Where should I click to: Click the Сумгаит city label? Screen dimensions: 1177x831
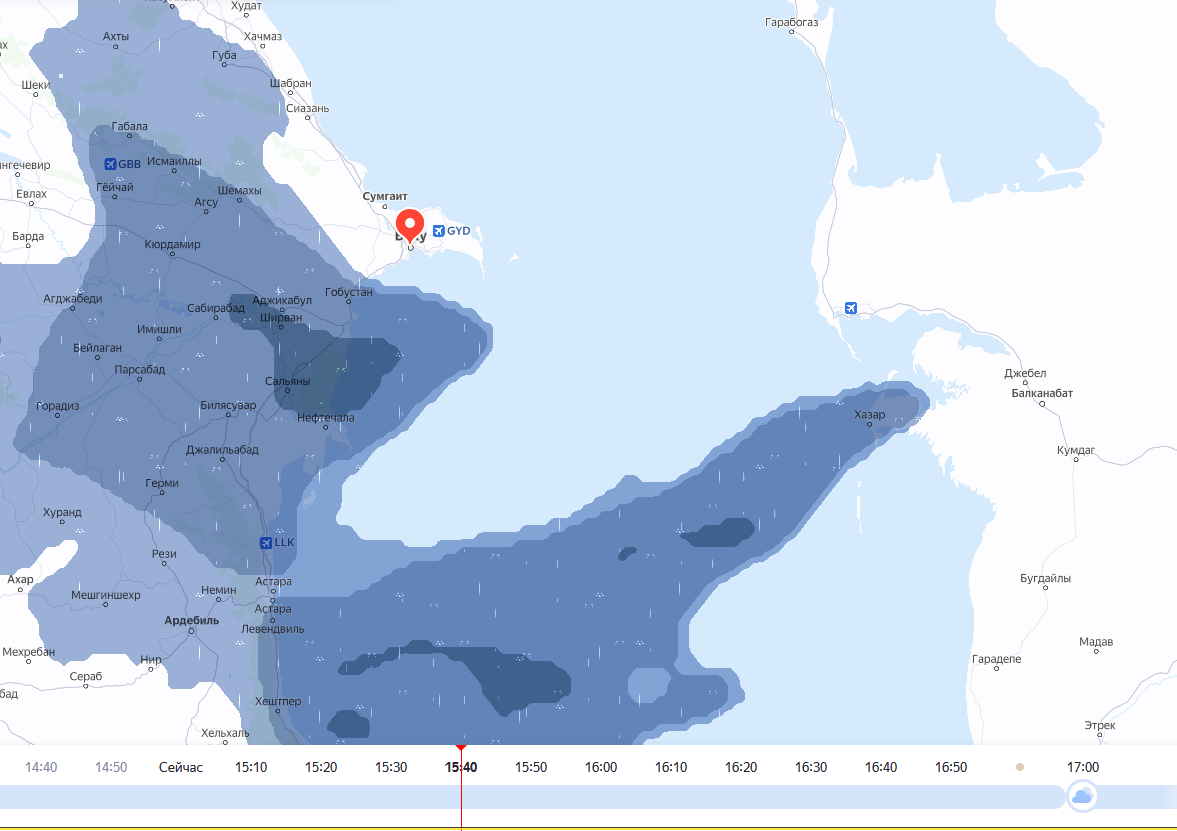point(385,196)
